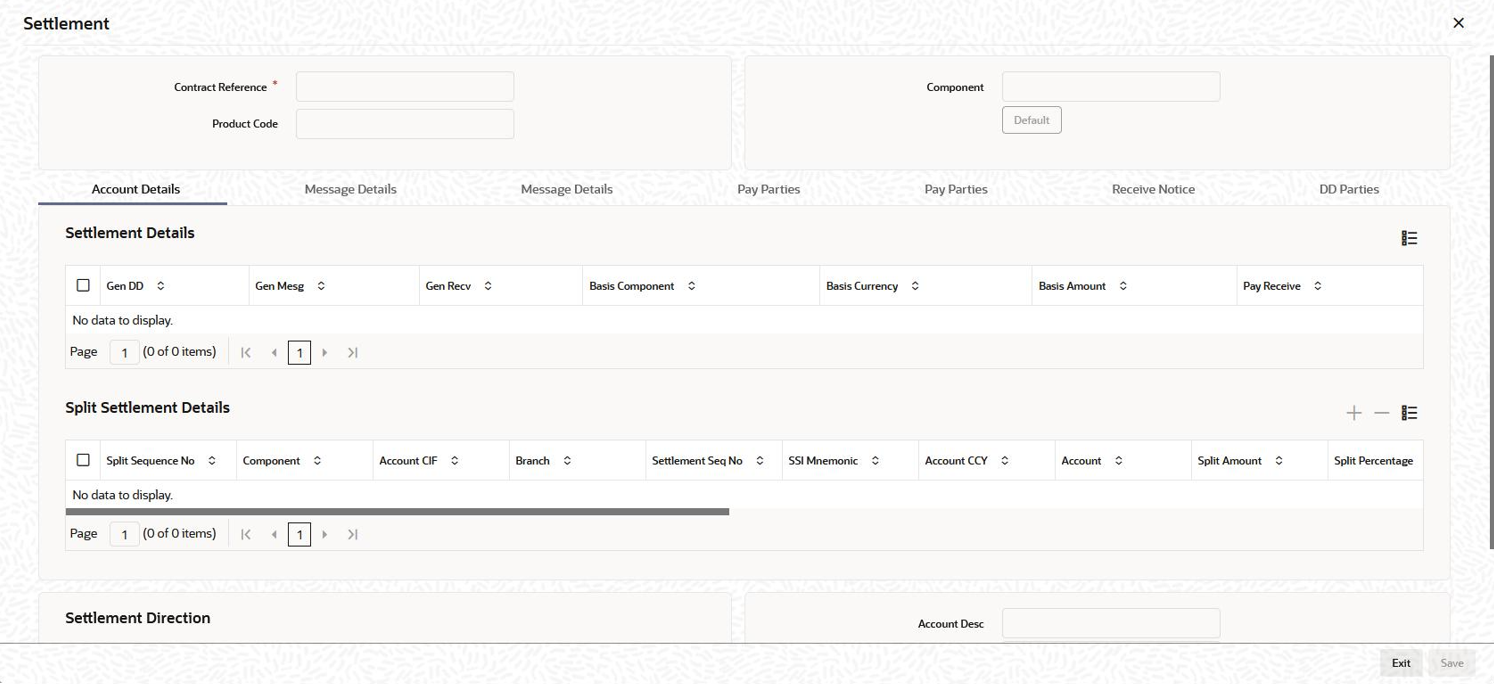This screenshot has width=1494, height=684.
Task: Open the first Pay Parties tab
Action: click(x=769, y=189)
